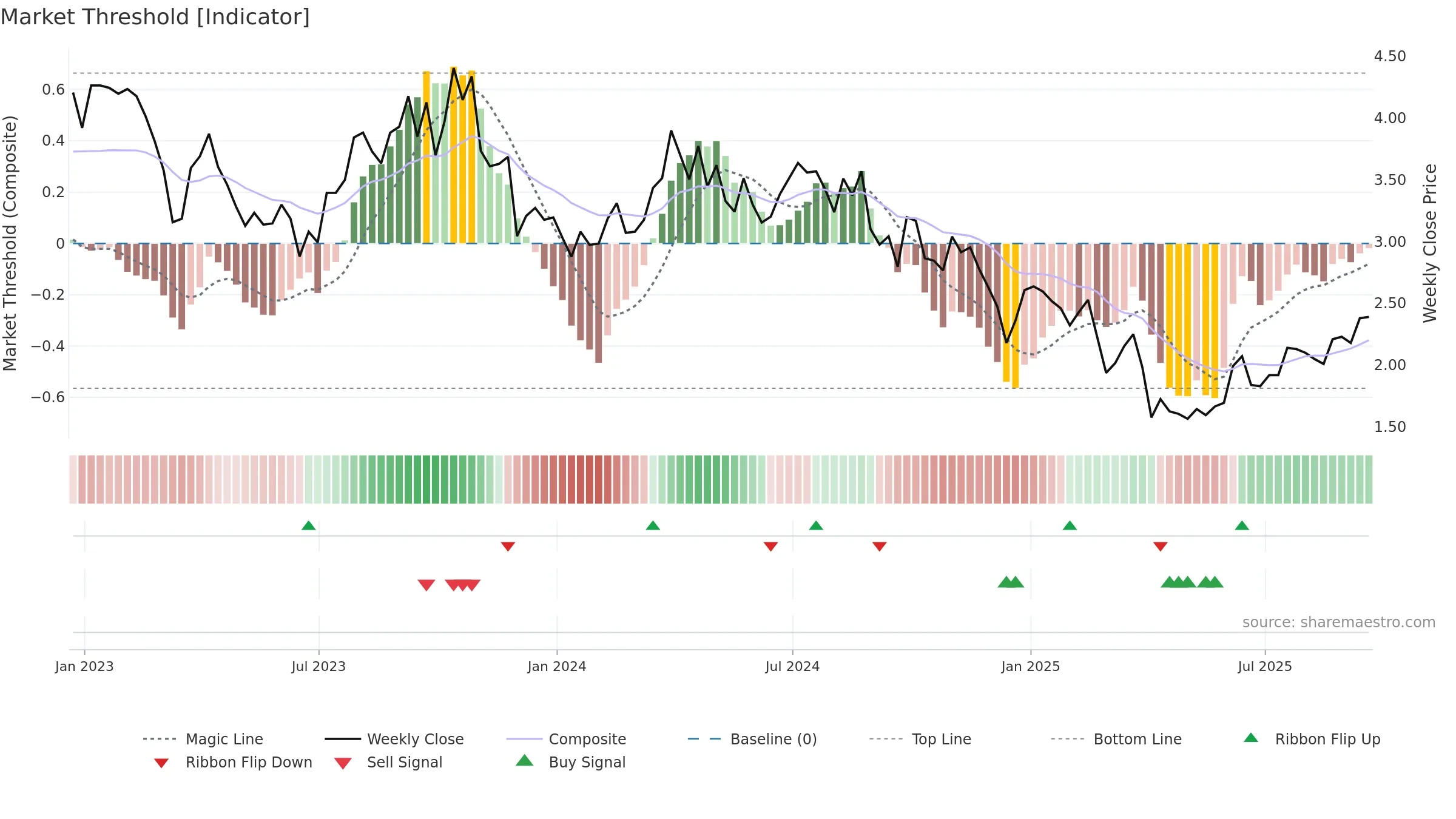Image resolution: width=1456 pixels, height=819 pixels.
Task: Click the Market Threshold [Indicator] chart title
Action: [x=155, y=17]
